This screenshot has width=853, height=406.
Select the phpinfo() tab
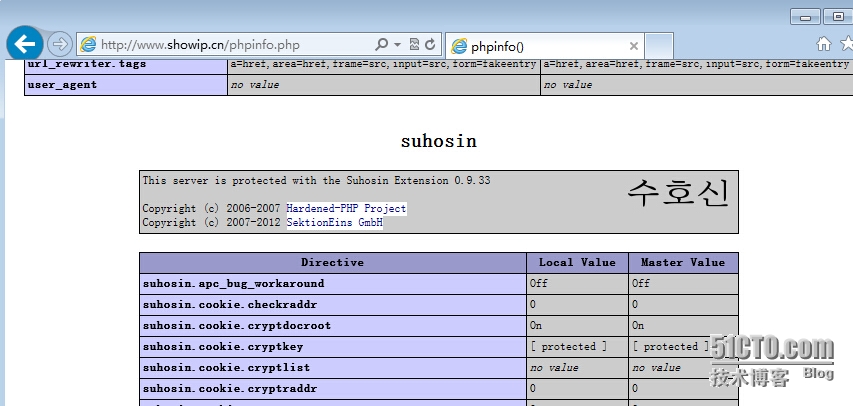click(545, 46)
